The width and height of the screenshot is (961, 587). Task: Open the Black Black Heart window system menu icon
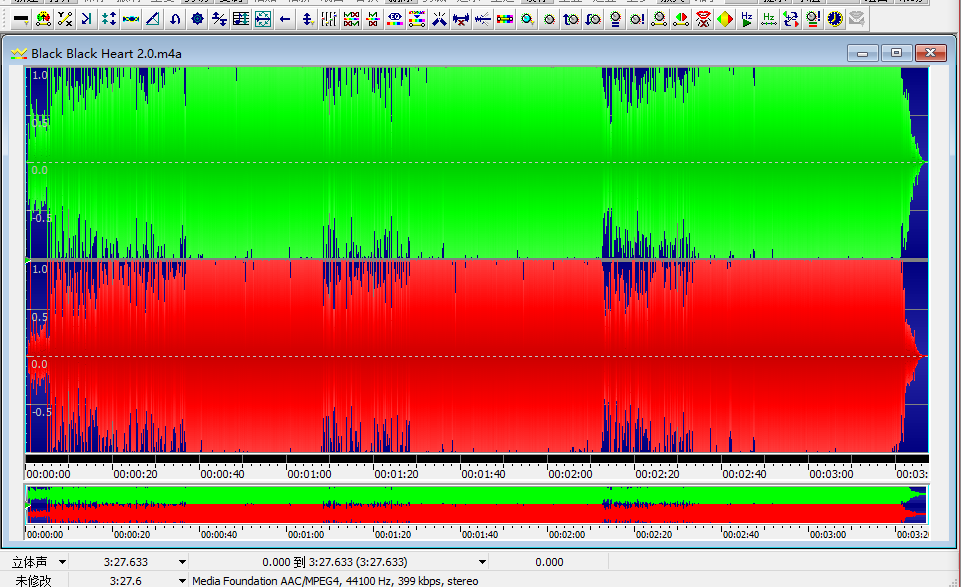[18, 53]
